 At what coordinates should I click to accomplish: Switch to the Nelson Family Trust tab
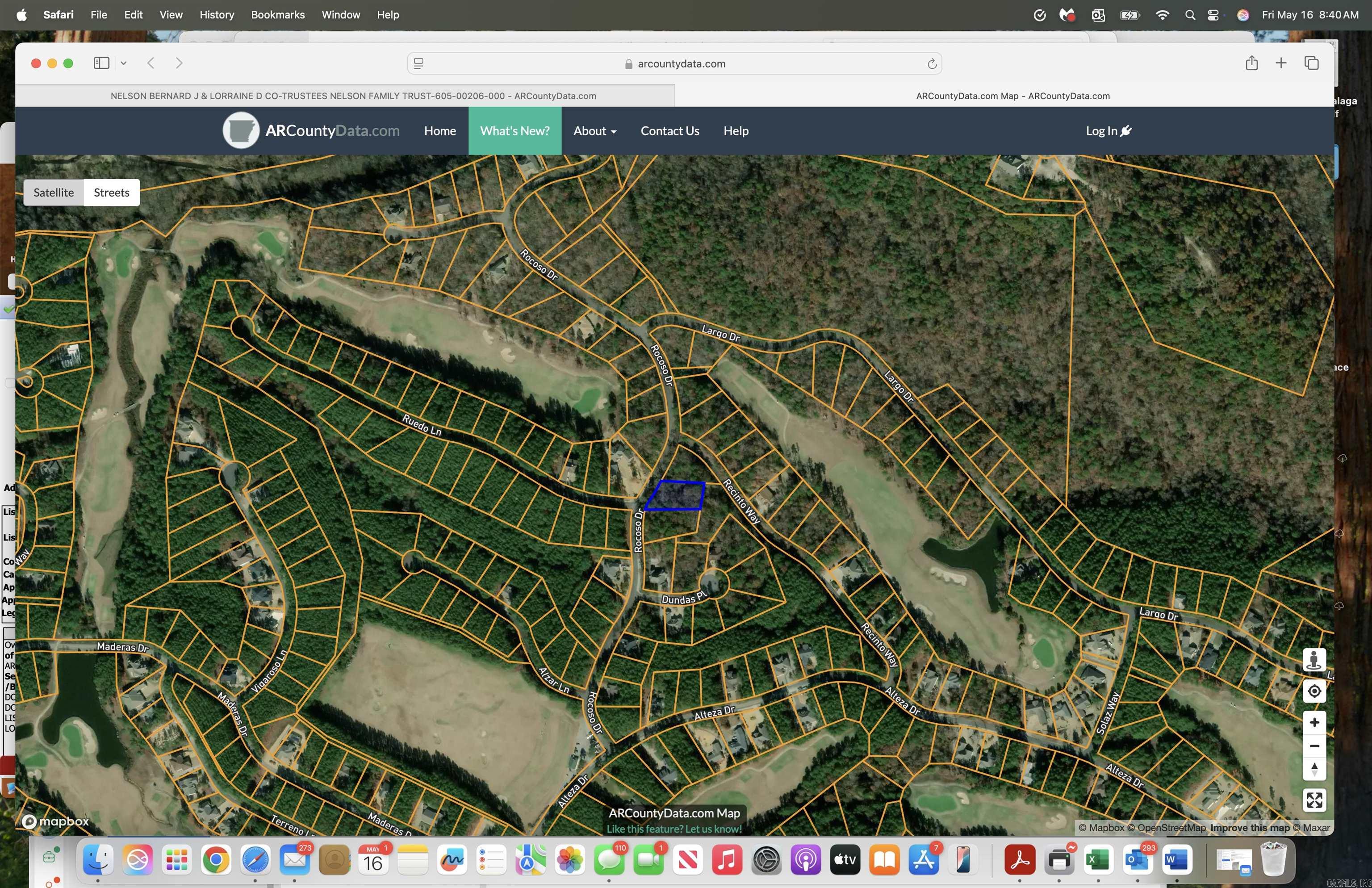pos(353,96)
